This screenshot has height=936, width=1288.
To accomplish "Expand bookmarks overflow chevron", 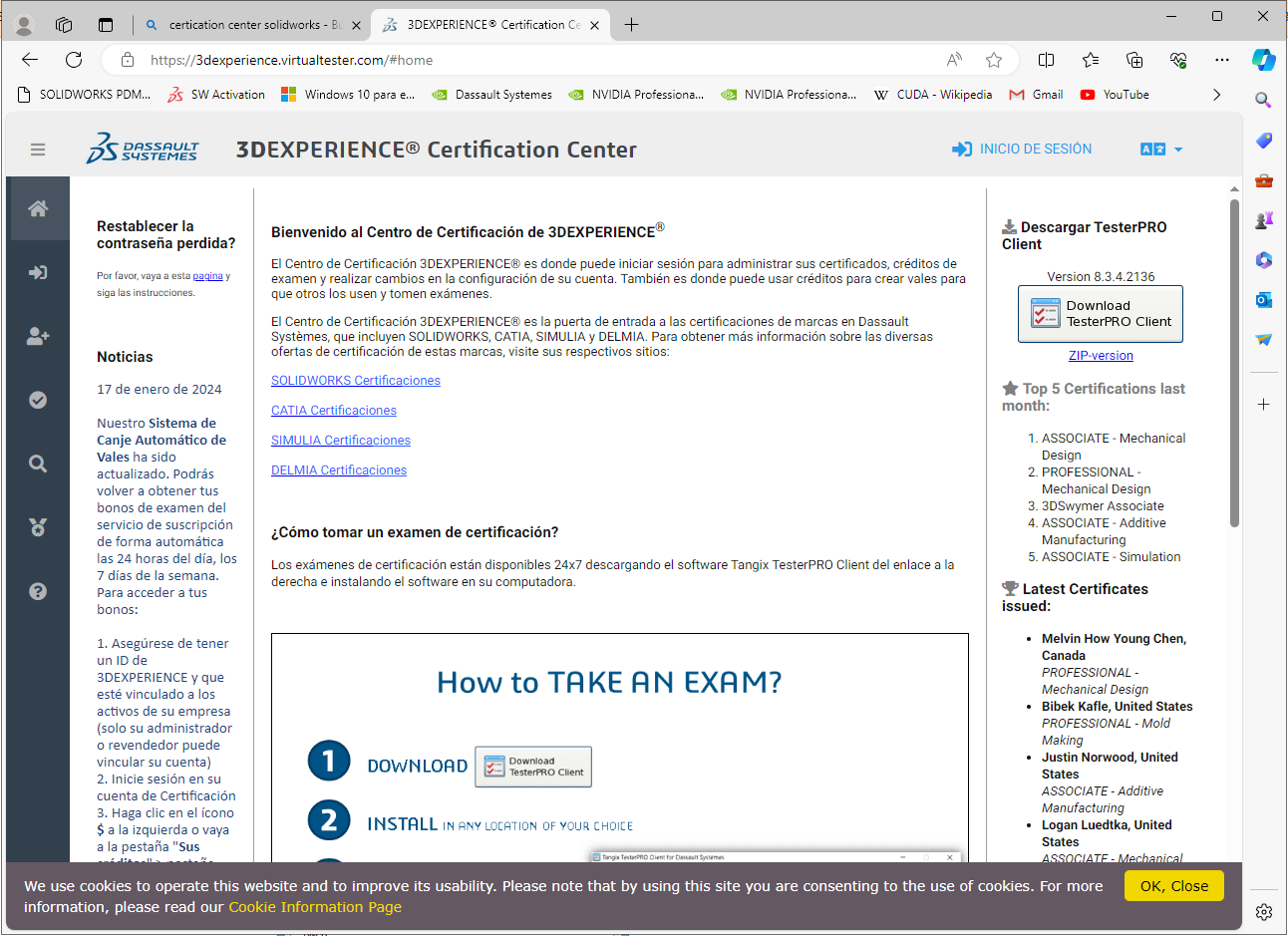I will [x=1216, y=95].
